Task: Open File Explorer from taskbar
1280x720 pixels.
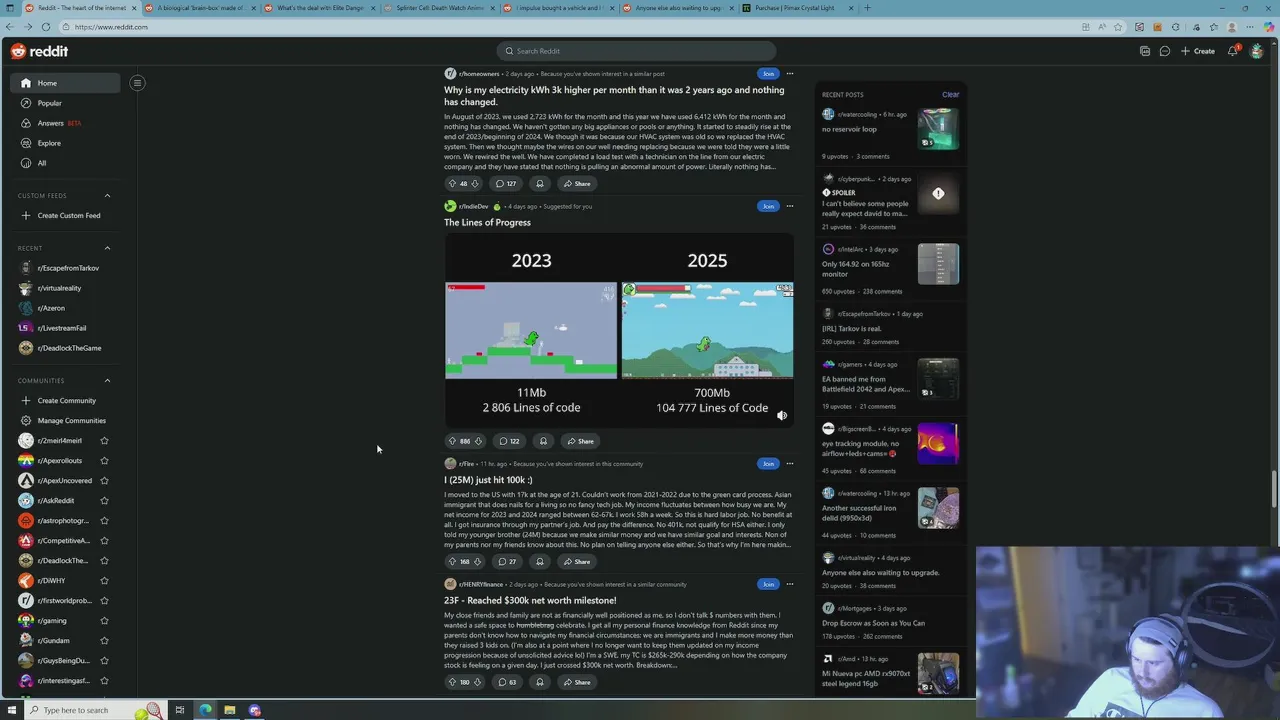Action: pos(229,710)
